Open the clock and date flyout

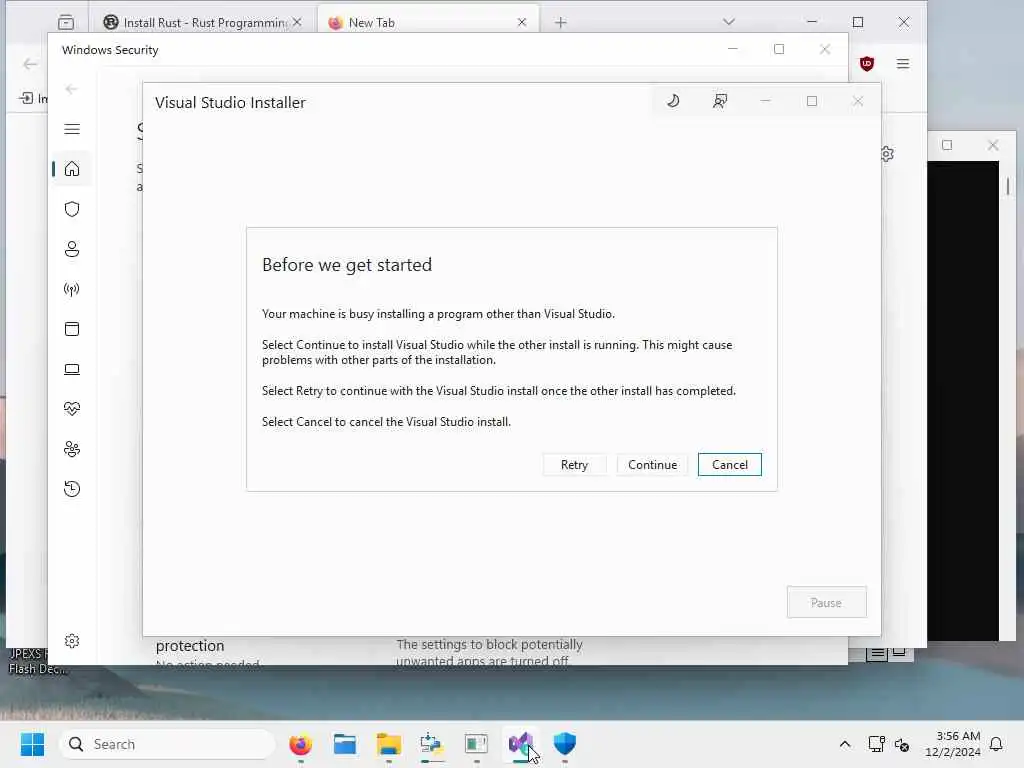[x=953, y=744]
